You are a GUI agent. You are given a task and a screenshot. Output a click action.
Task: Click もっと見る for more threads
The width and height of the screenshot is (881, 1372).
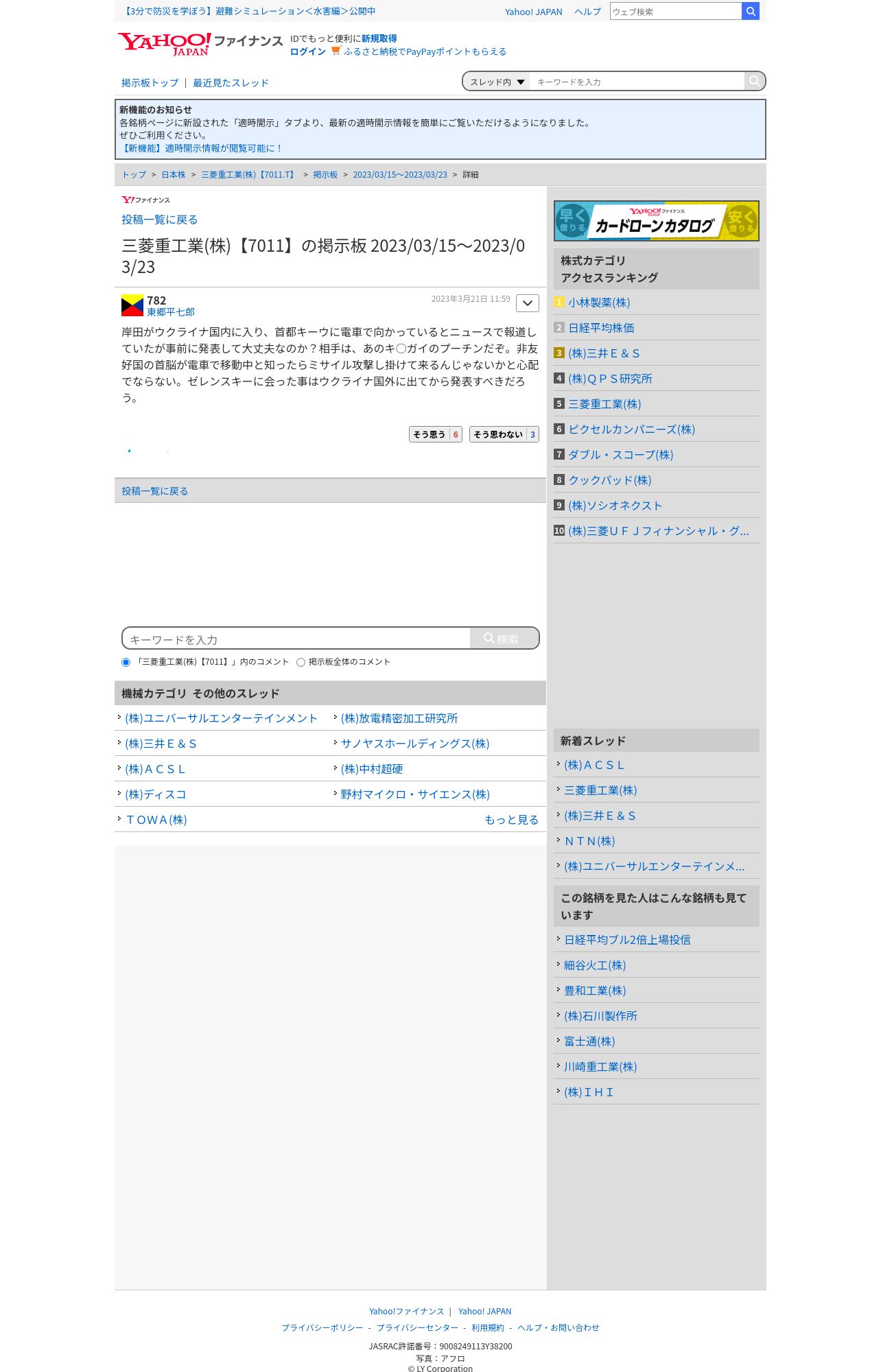tap(511, 820)
